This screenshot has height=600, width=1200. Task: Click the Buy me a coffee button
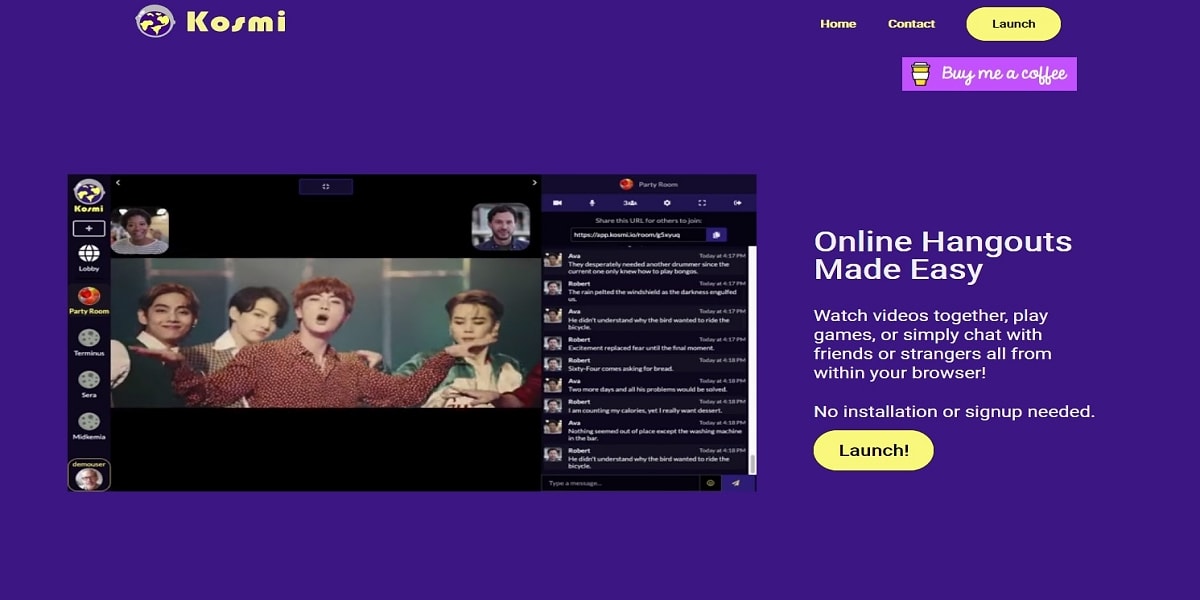coord(989,74)
